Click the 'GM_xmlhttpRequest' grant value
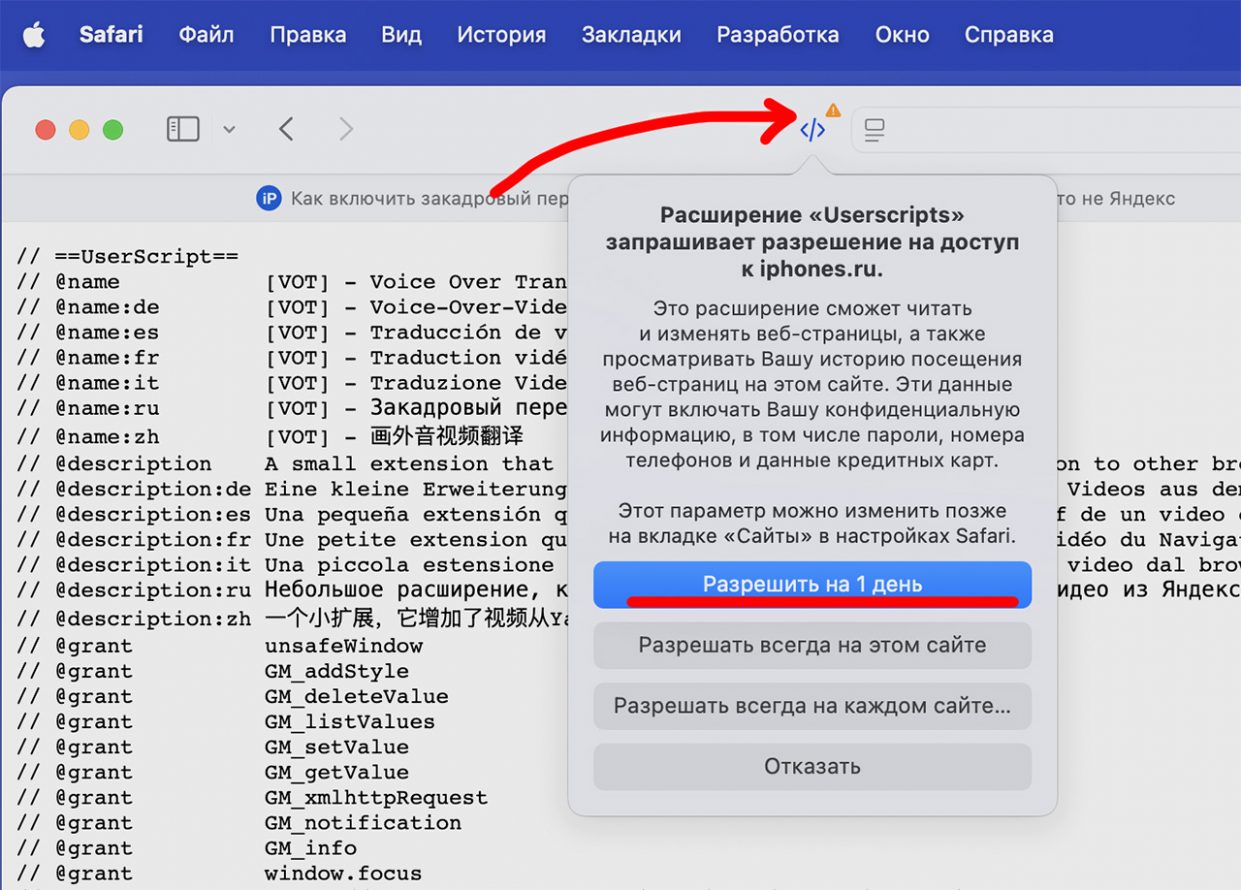 point(376,797)
